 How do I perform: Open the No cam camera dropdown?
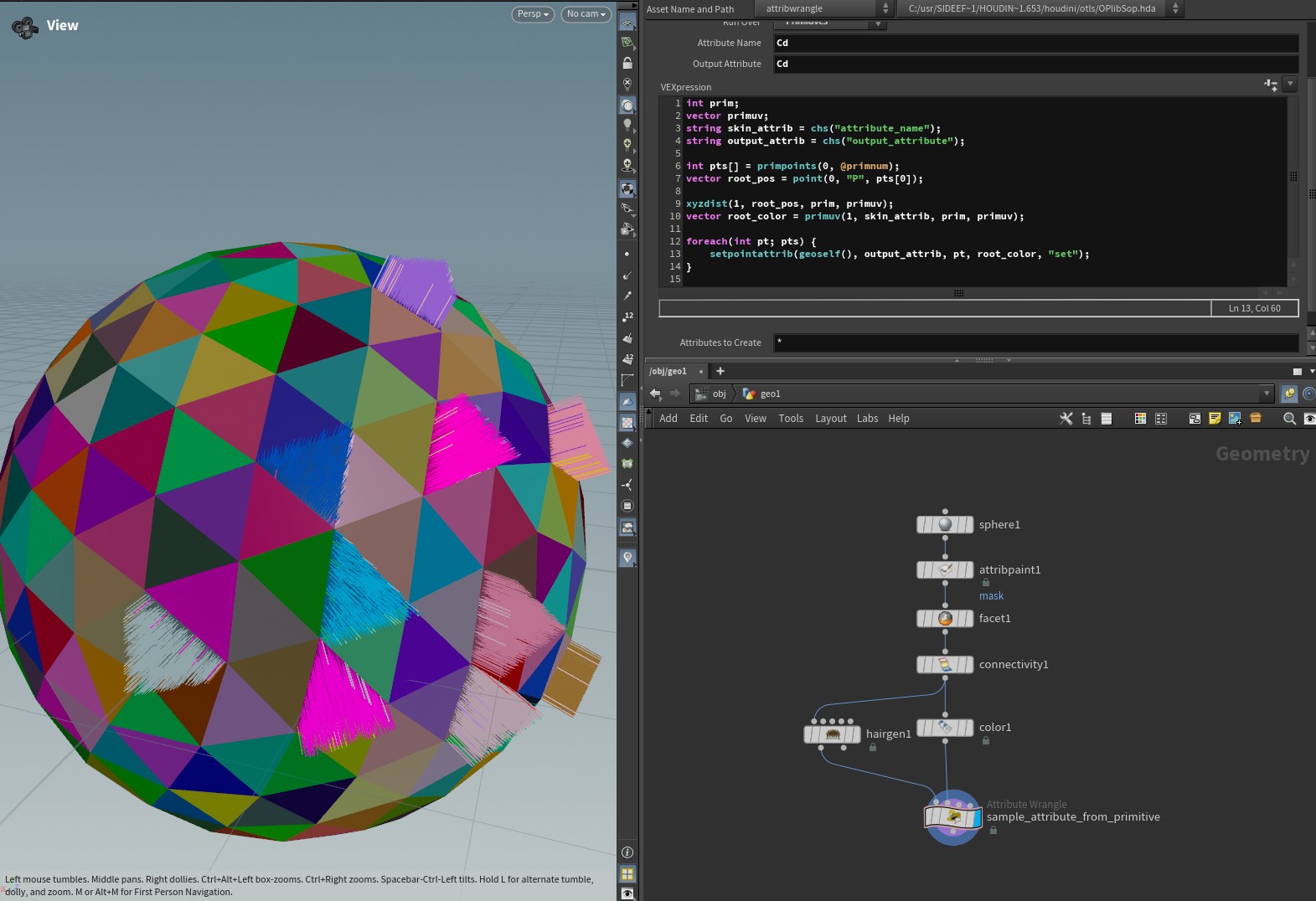(x=586, y=14)
